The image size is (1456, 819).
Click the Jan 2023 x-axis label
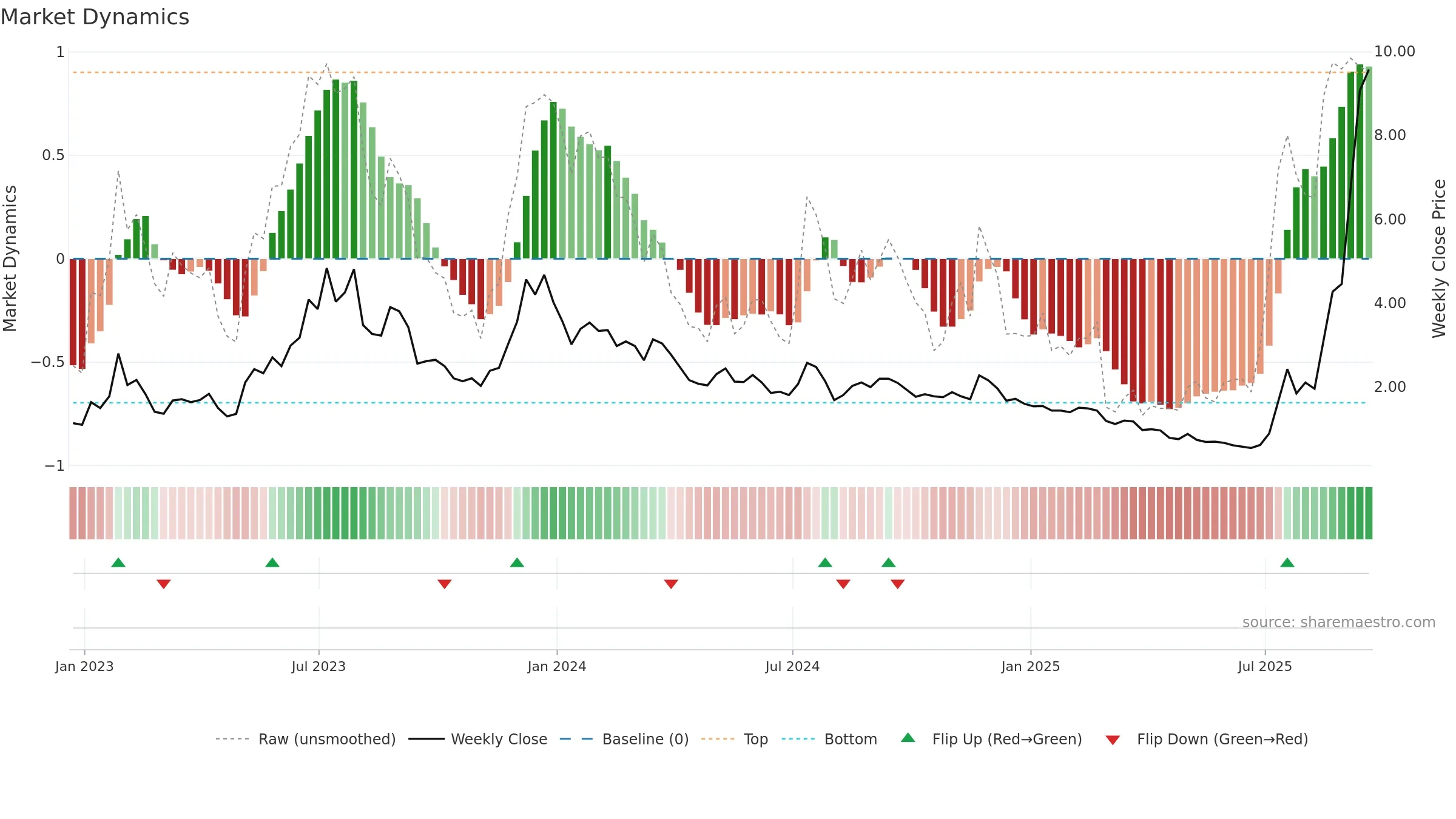[x=84, y=666]
